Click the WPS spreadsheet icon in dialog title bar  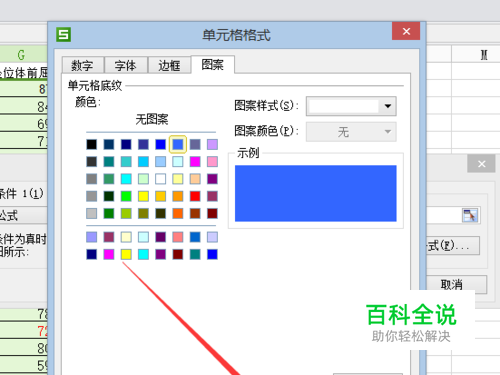(x=63, y=34)
